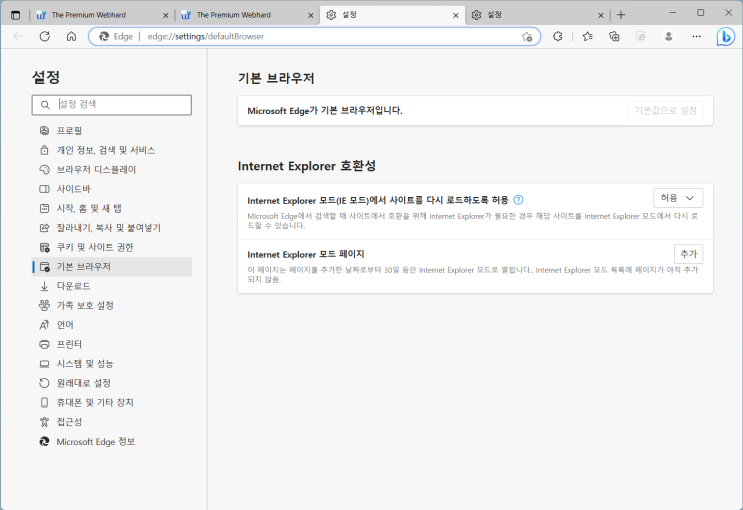743x510 pixels.
Task: Click the 원래대로 설정 reset icon
Action: (x=45, y=383)
